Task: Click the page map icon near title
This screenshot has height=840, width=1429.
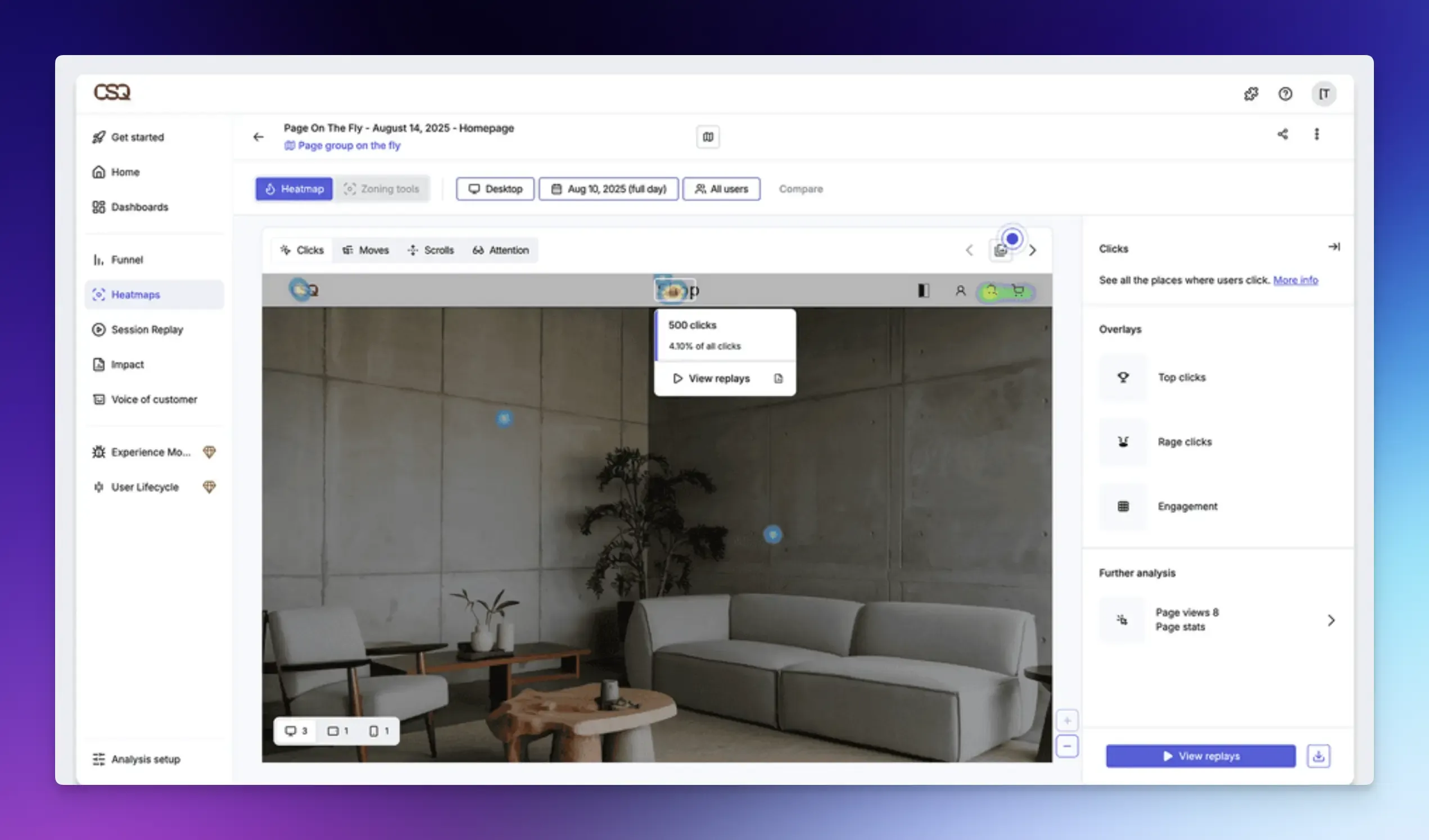Action: 708,137
